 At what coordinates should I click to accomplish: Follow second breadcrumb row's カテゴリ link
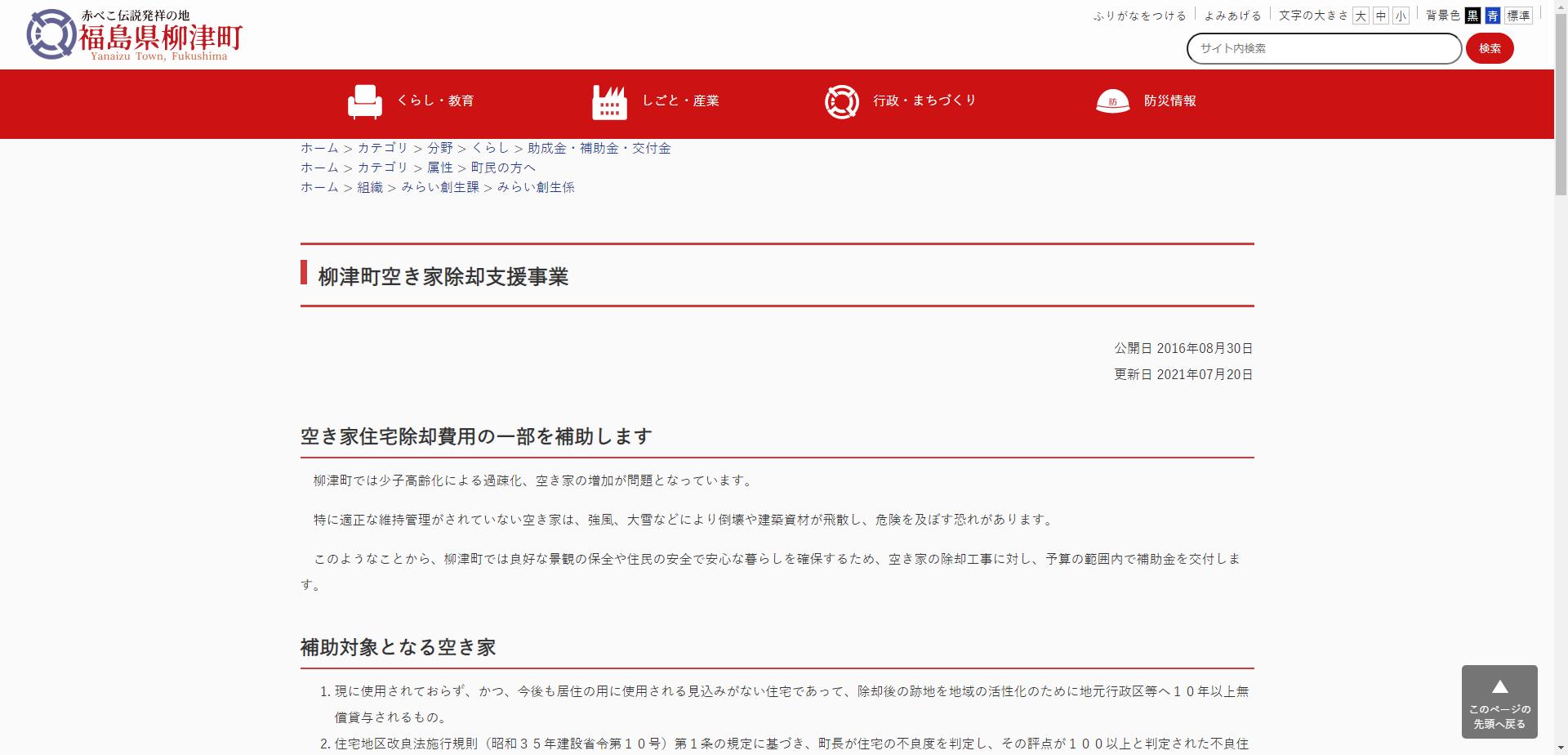point(382,168)
